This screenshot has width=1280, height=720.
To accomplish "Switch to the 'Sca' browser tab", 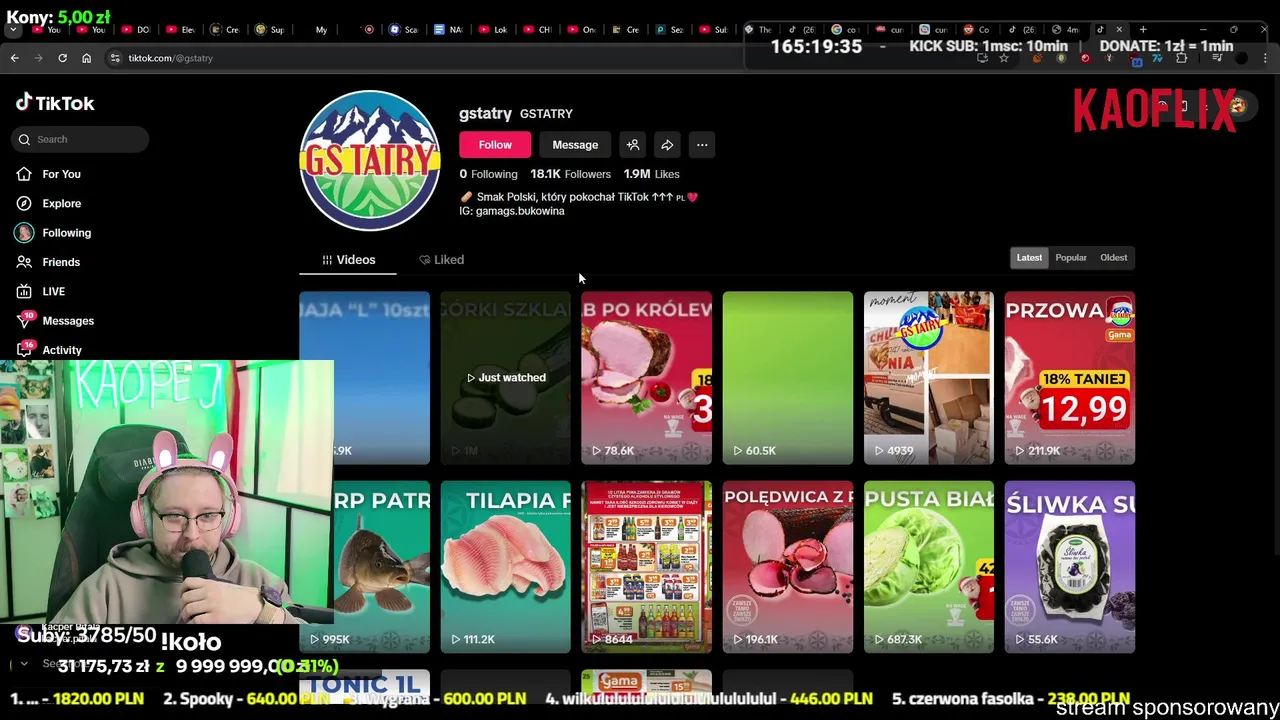I will (403, 30).
